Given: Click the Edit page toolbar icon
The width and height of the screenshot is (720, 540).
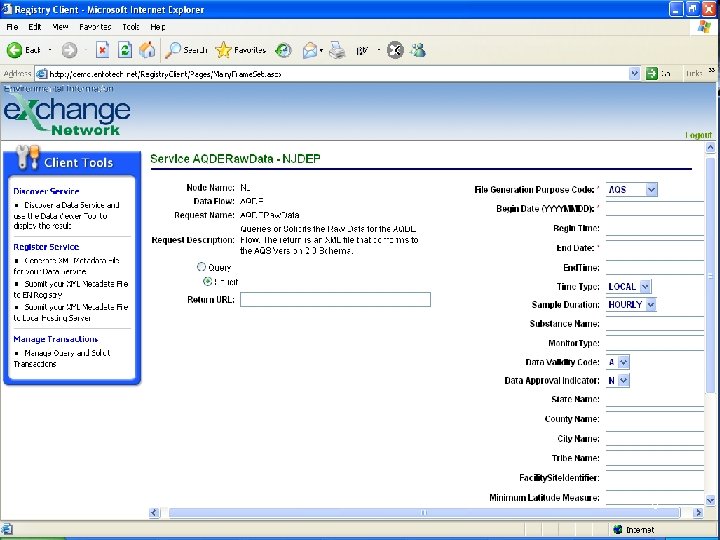Looking at the screenshot, I should click(x=362, y=50).
